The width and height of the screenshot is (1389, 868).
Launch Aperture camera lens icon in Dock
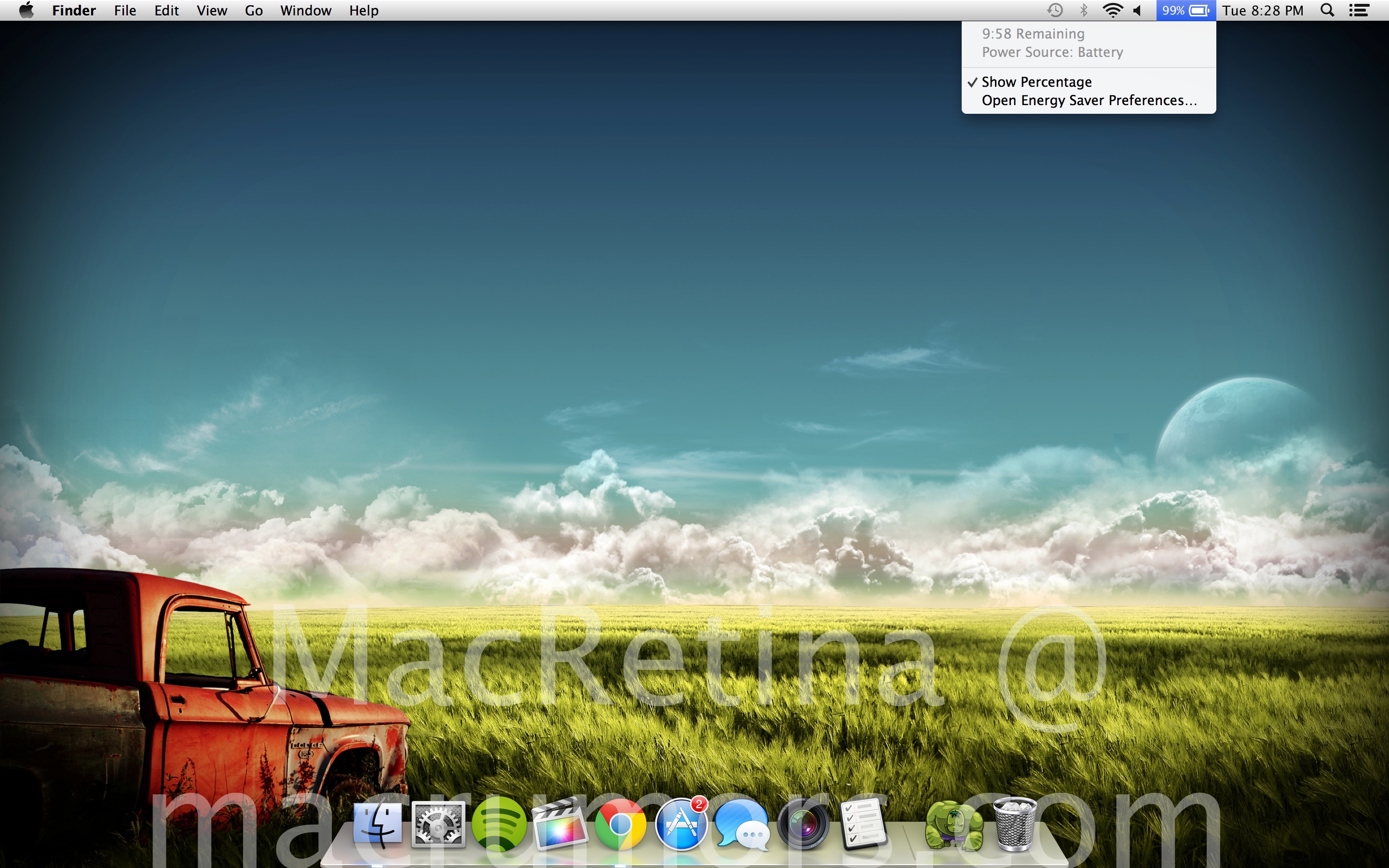pyautogui.click(x=803, y=825)
